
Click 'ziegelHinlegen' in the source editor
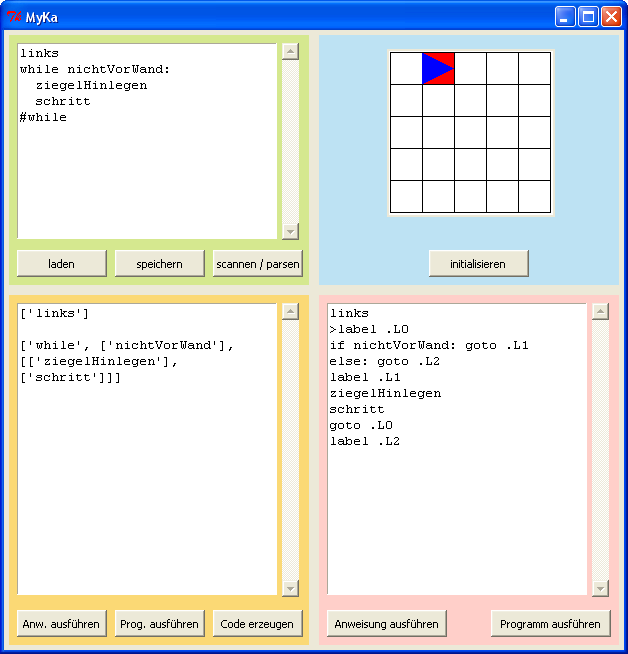(91, 86)
